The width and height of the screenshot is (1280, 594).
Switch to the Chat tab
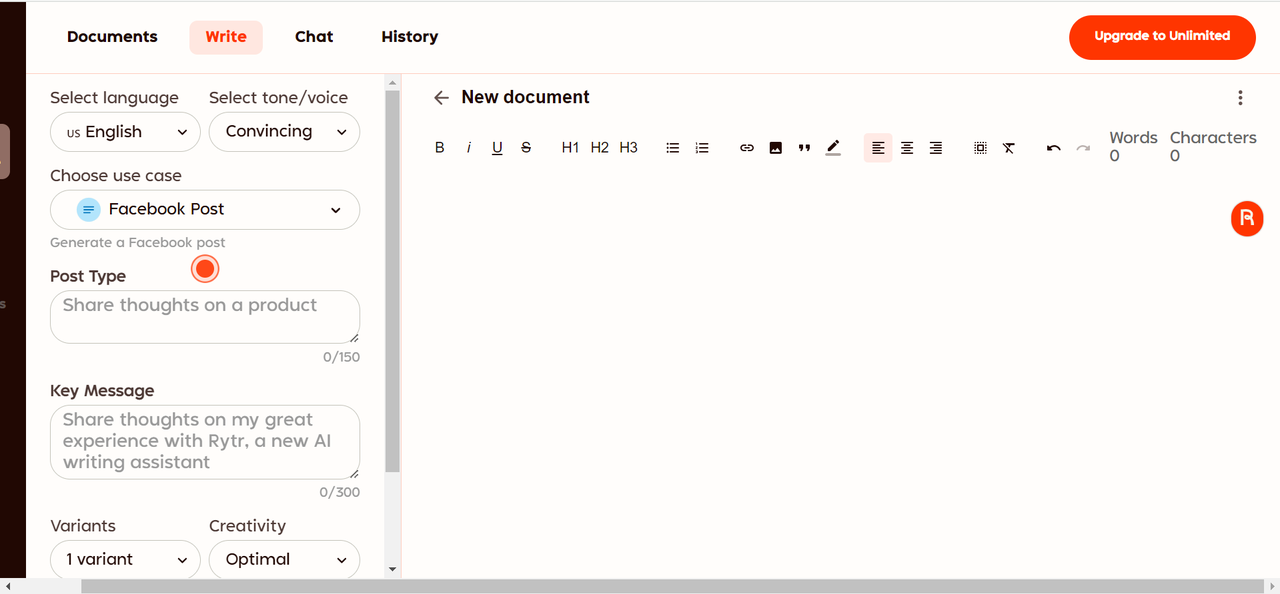click(314, 37)
